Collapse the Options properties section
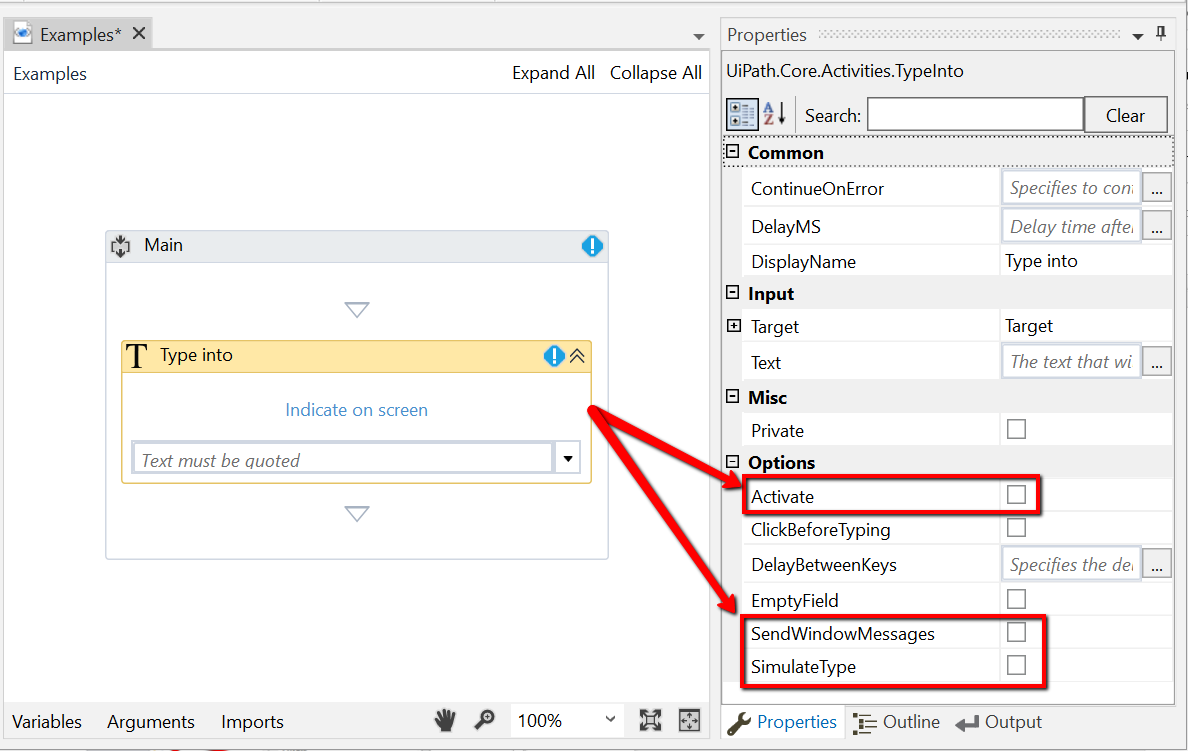The width and height of the screenshot is (1188, 751). (733, 462)
